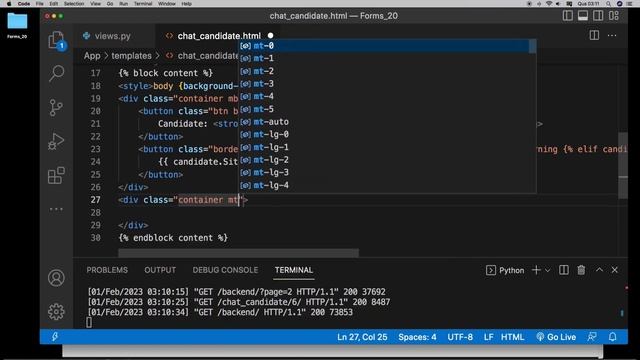The height and width of the screenshot is (360, 640).
Task: Select mt-lg-0 suggestion
Action: tap(384, 134)
